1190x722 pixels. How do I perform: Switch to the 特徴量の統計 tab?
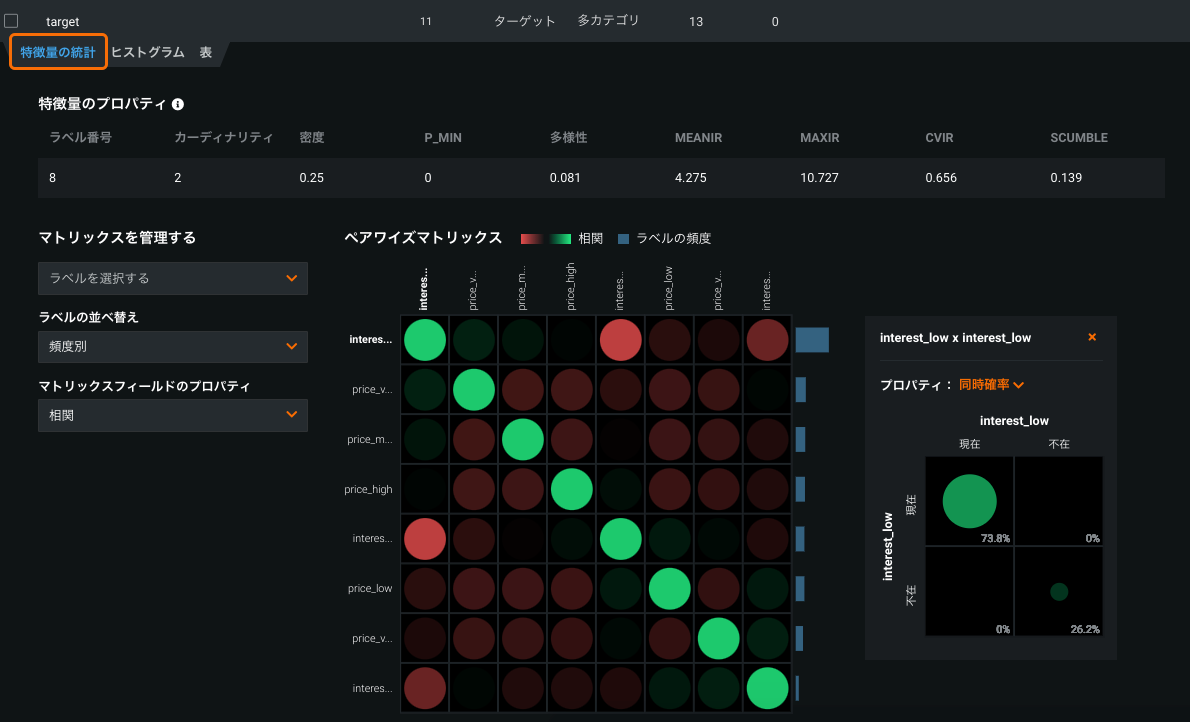pos(58,52)
